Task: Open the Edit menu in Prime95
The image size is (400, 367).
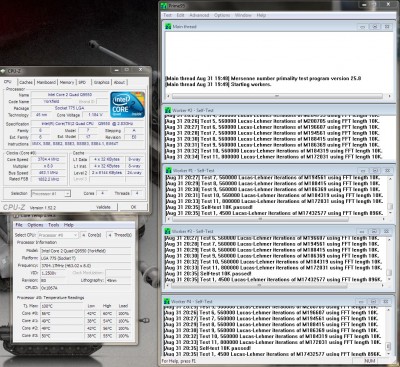Action: point(180,15)
